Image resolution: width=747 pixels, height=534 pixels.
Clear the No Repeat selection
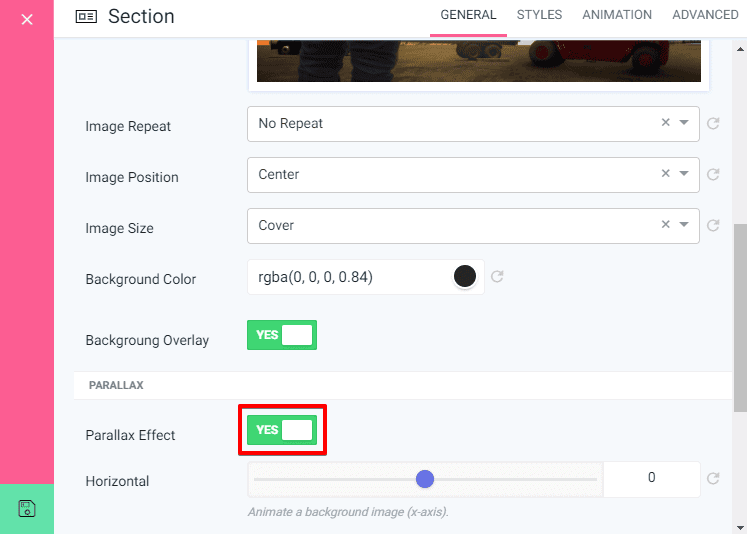(x=665, y=123)
